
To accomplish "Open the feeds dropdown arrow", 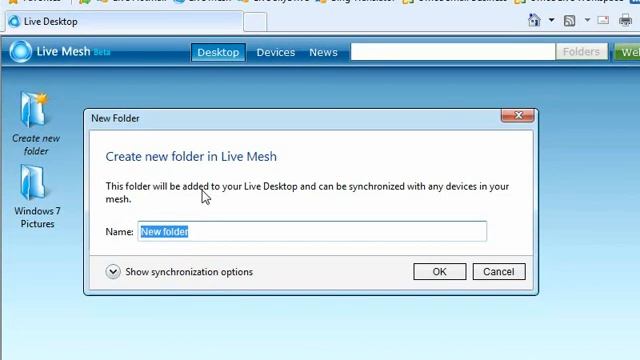I will coord(587,20).
